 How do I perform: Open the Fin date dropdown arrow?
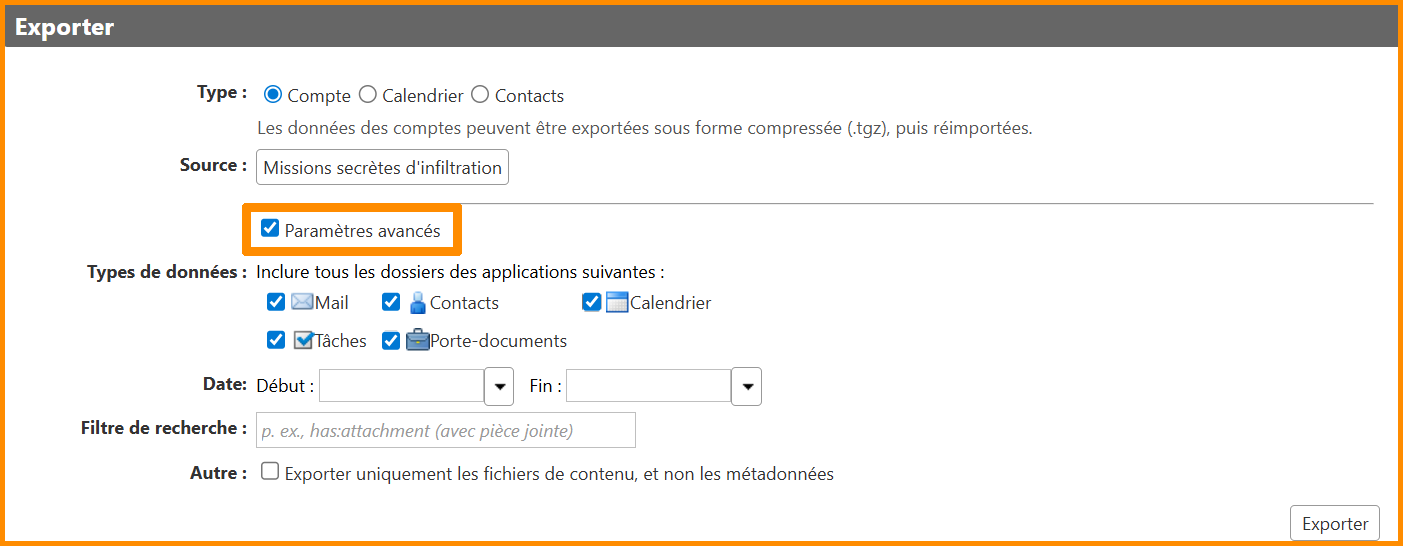point(746,386)
